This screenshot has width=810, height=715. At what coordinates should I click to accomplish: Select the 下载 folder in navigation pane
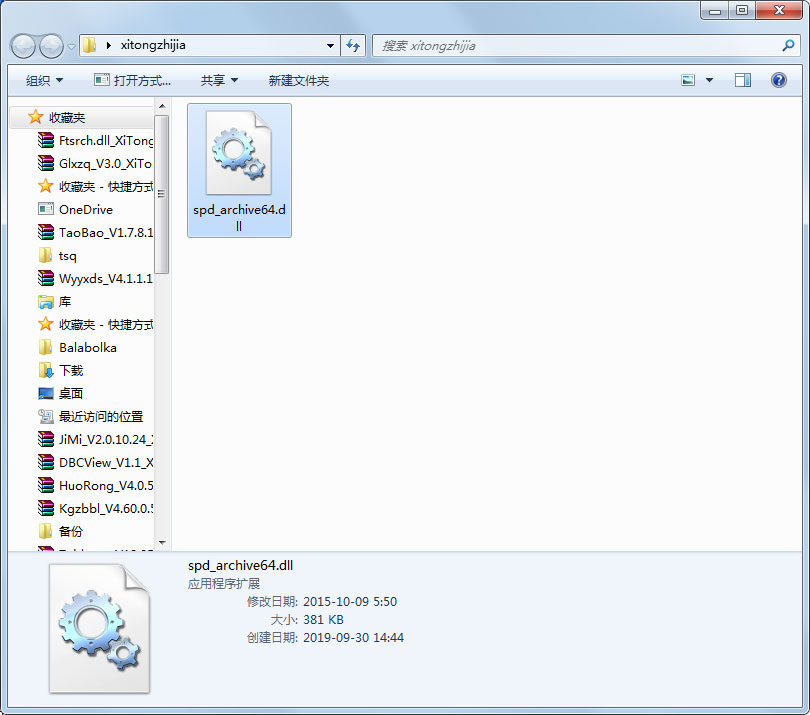[x=71, y=371]
